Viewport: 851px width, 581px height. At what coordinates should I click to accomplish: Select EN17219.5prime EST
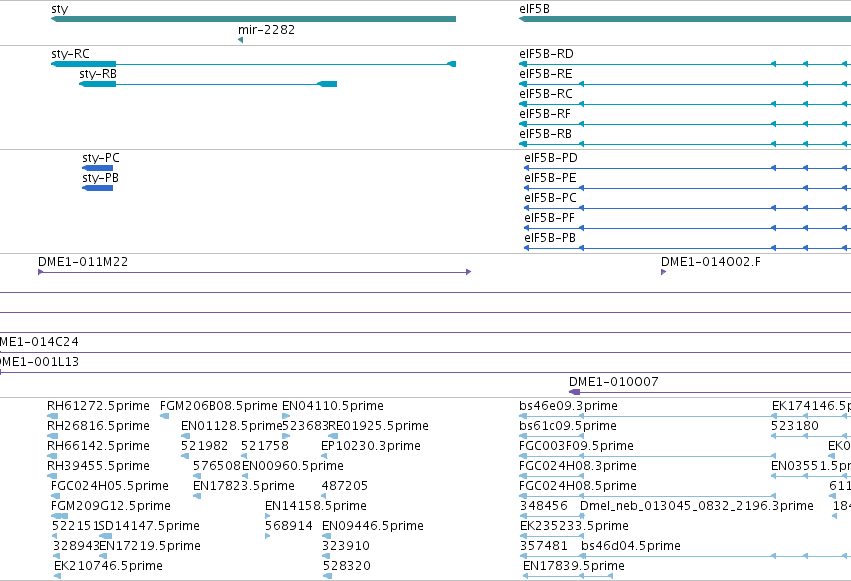tap(104, 557)
